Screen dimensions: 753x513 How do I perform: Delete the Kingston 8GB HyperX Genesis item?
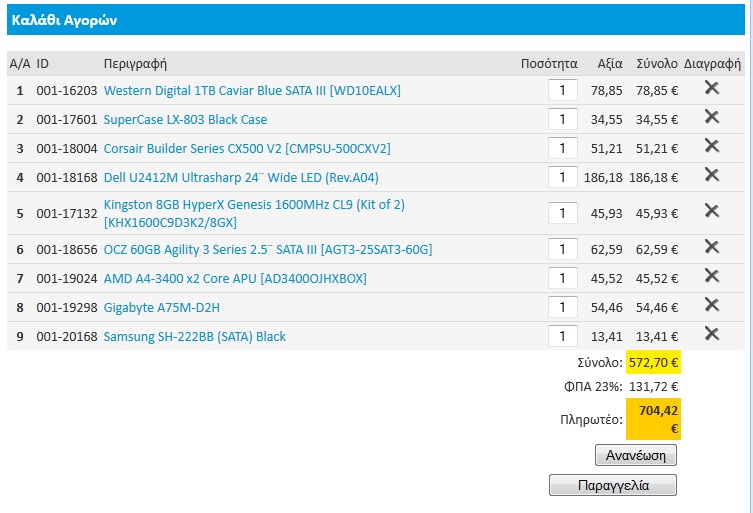point(712,210)
